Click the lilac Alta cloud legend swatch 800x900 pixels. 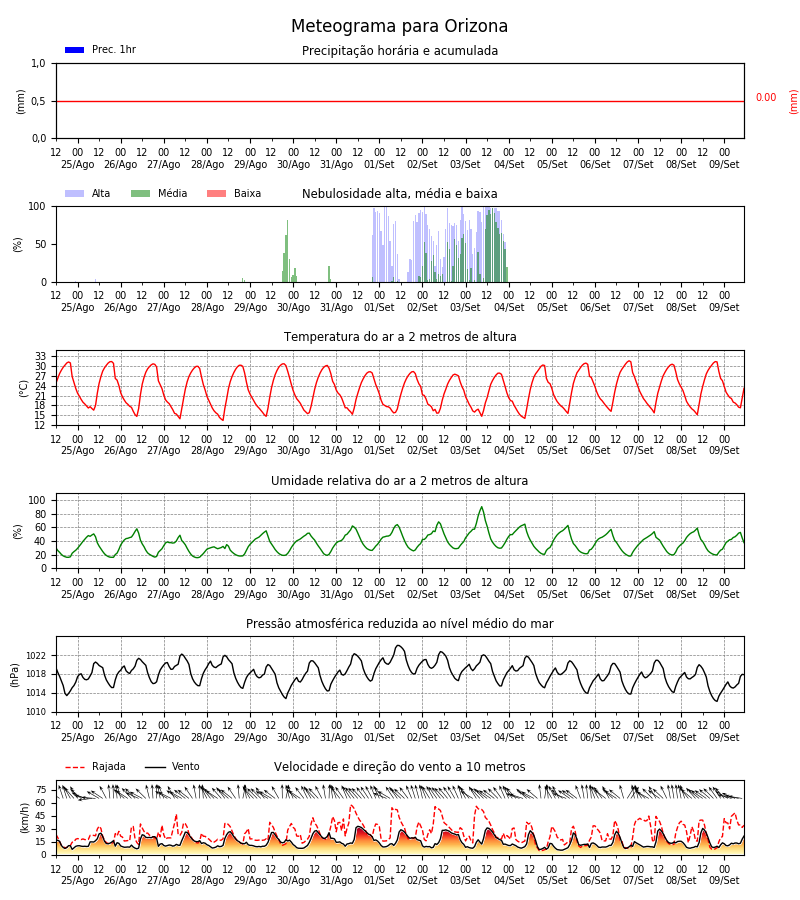coord(75,194)
